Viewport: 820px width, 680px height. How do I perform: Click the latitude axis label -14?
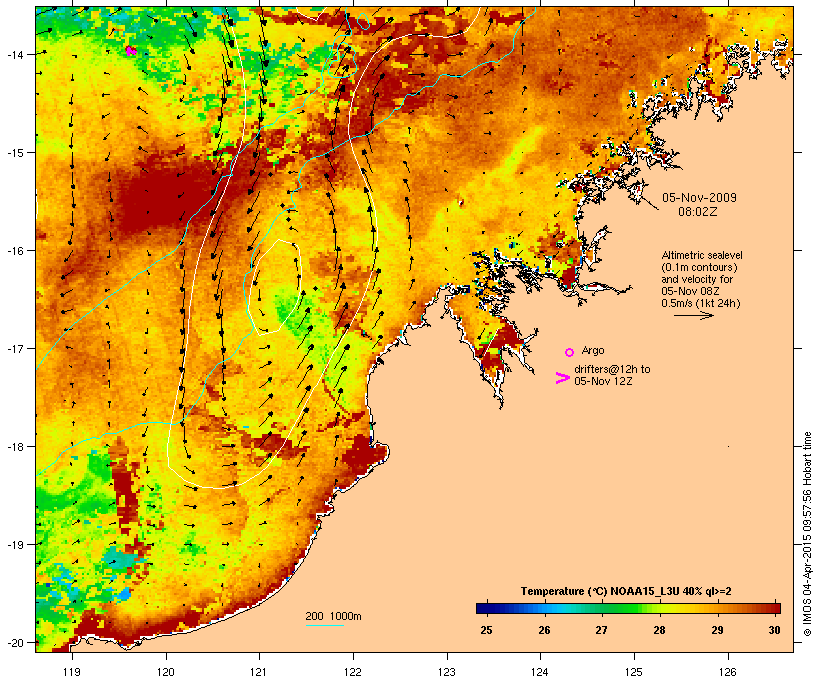15,54
